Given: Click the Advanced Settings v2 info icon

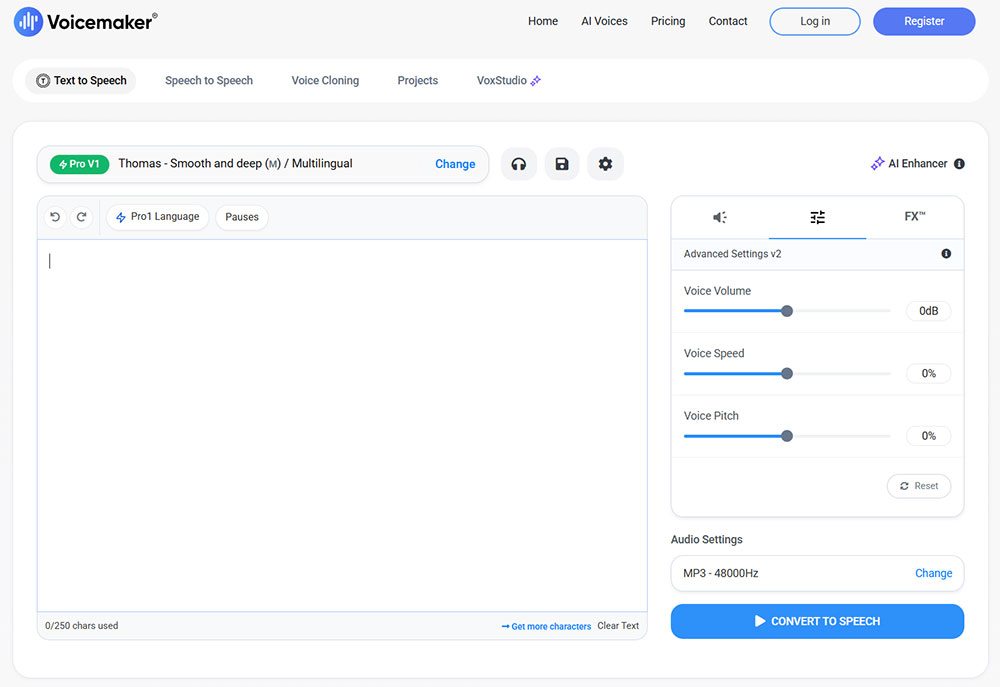Looking at the screenshot, I should click(946, 254).
